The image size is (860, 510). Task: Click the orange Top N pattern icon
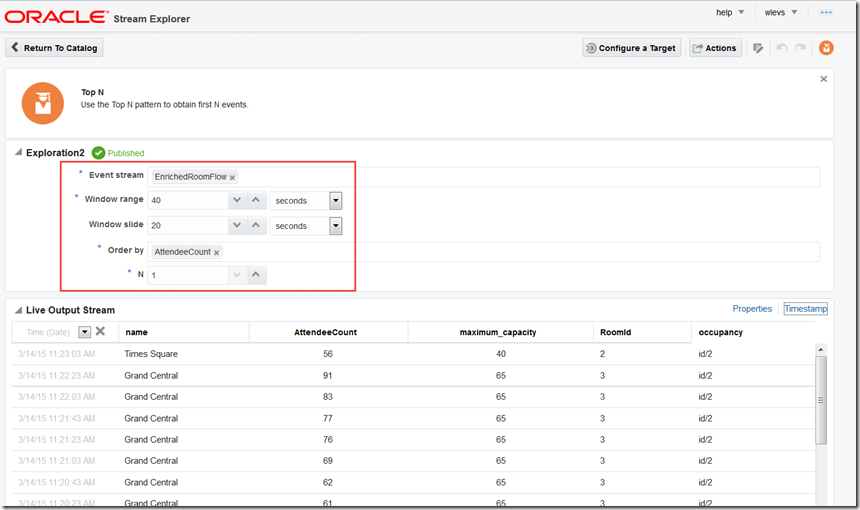click(43, 103)
